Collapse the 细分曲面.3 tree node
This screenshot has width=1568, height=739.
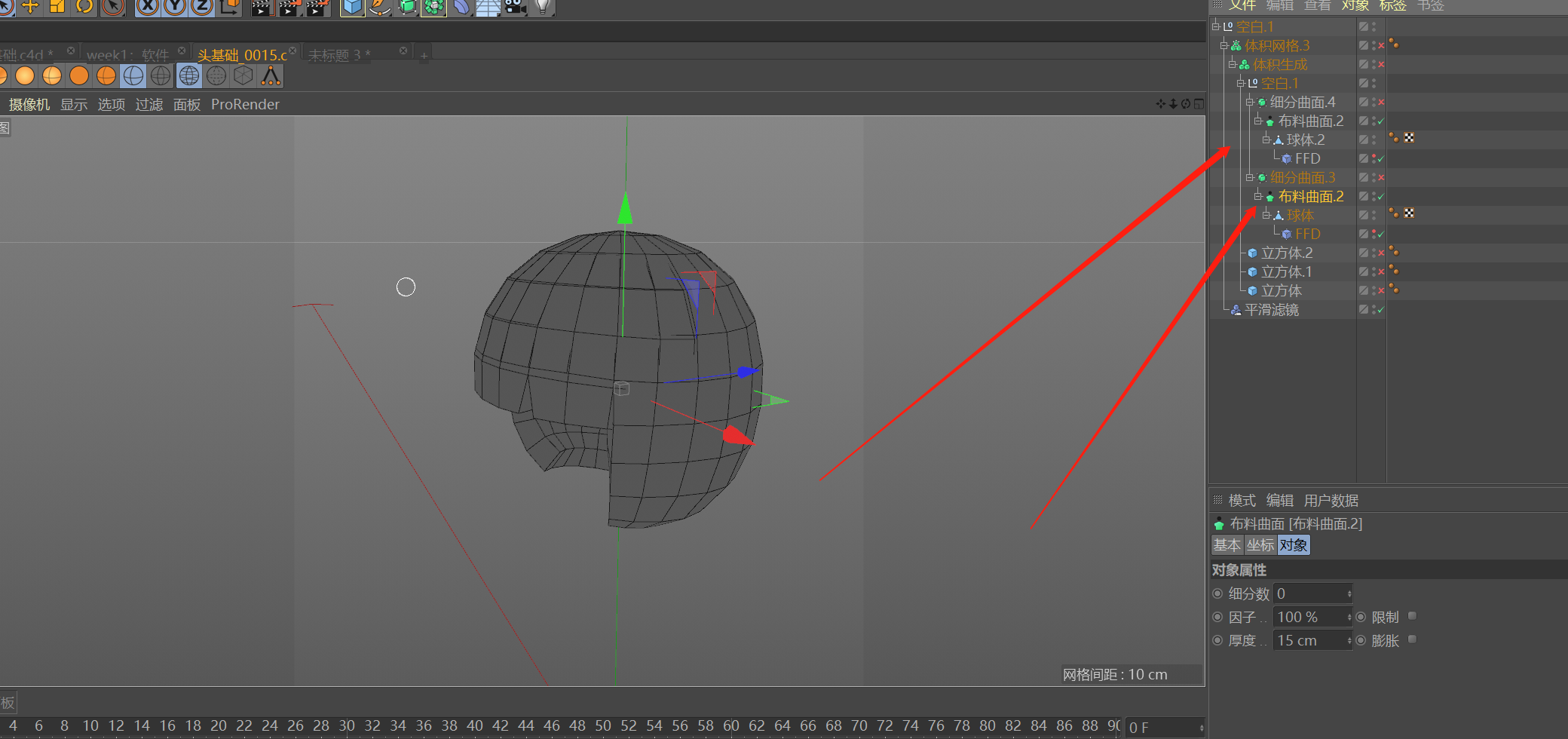(x=1249, y=178)
